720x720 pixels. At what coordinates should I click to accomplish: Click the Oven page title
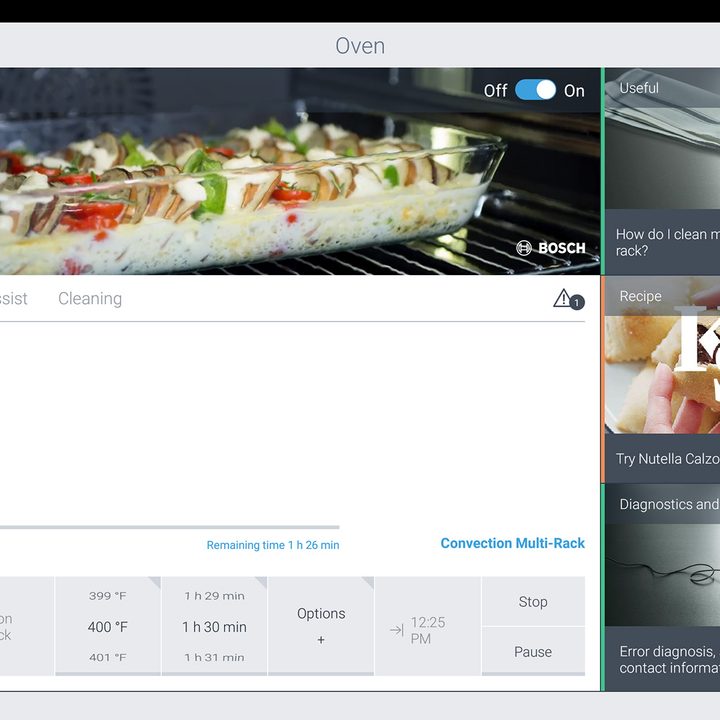point(360,46)
